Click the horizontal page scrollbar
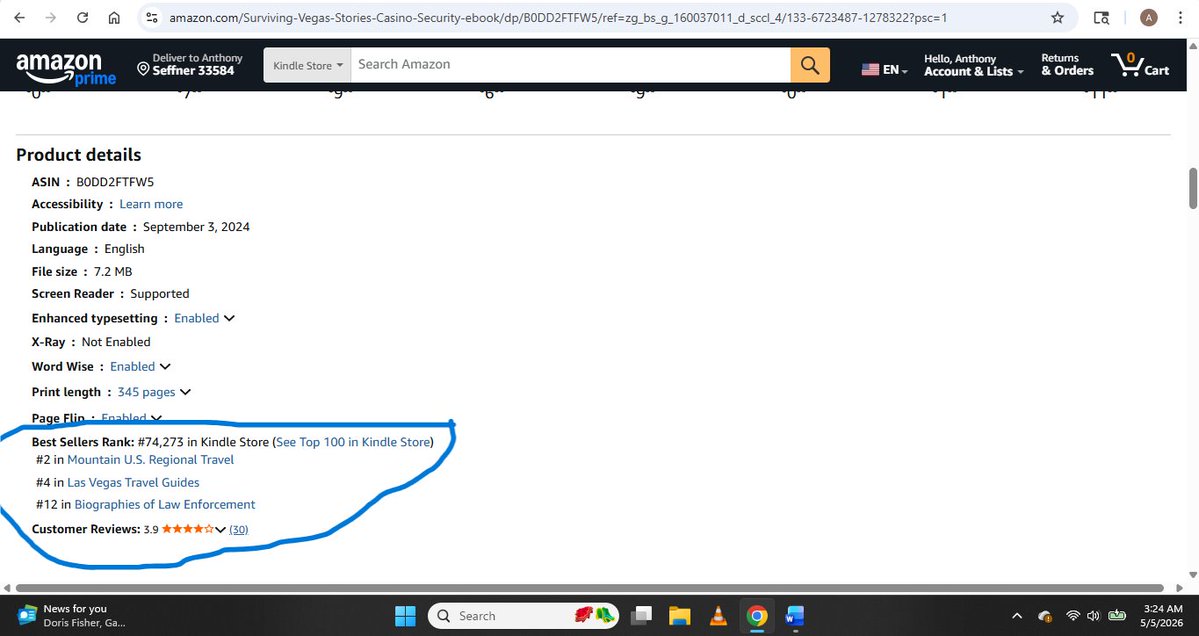 (590, 588)
